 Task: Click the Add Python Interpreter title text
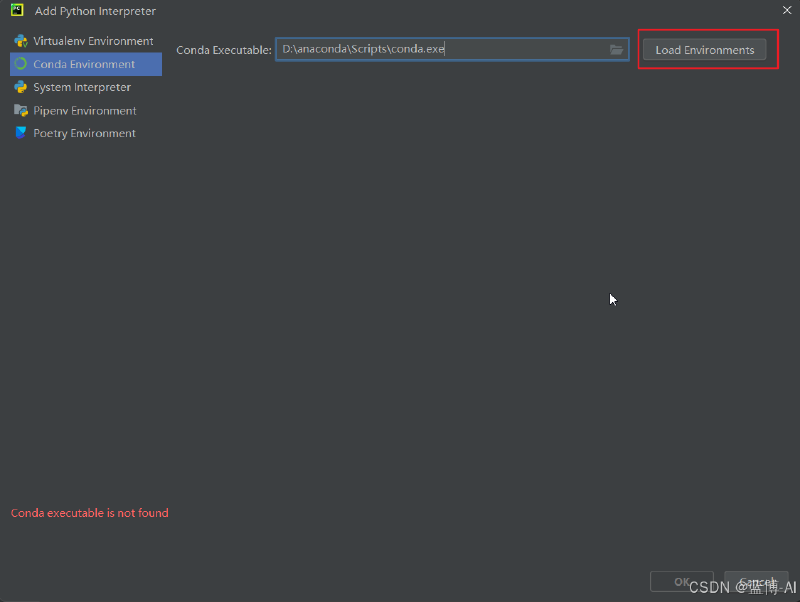tap(95, 11)
